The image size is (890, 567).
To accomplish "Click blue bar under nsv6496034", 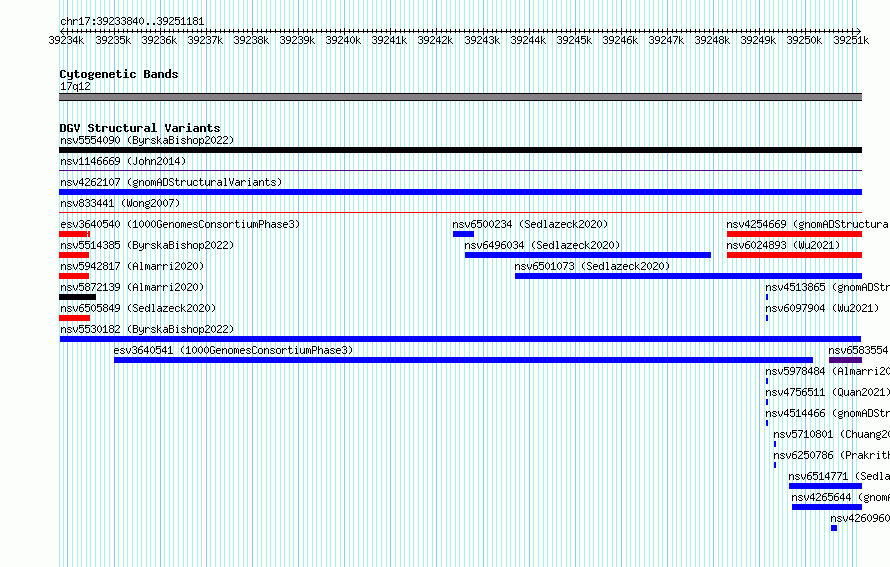I will 587,255.
